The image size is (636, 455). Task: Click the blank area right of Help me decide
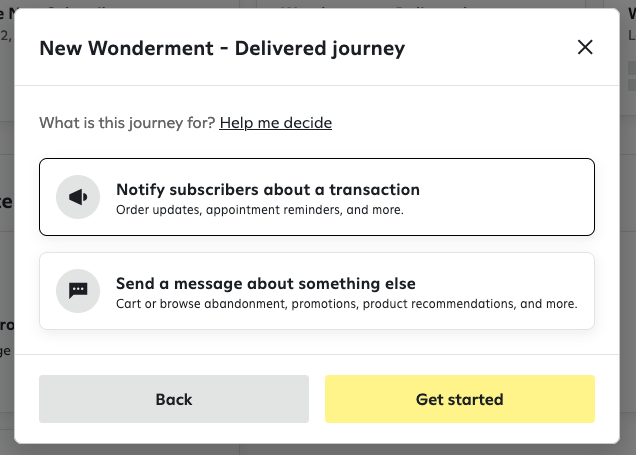(462, 122)
